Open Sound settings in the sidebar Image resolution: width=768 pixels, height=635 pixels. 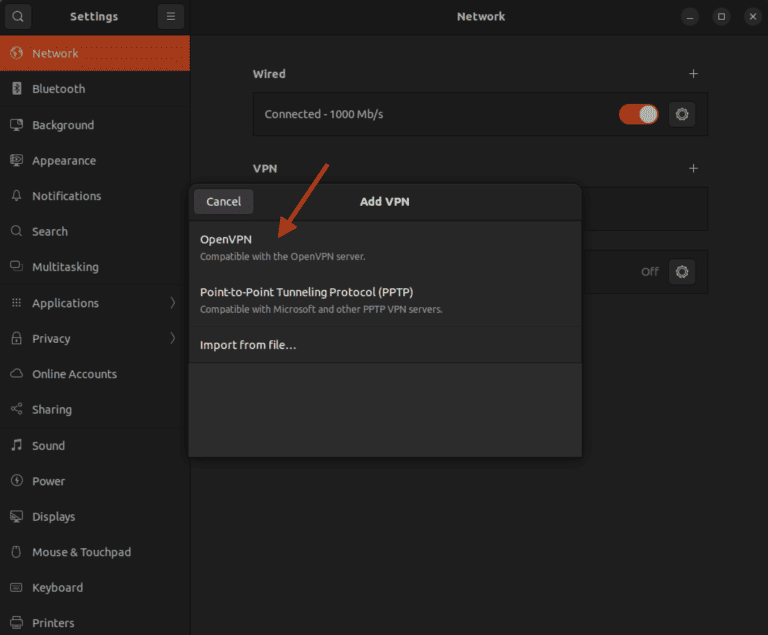(x=48, y=446)
